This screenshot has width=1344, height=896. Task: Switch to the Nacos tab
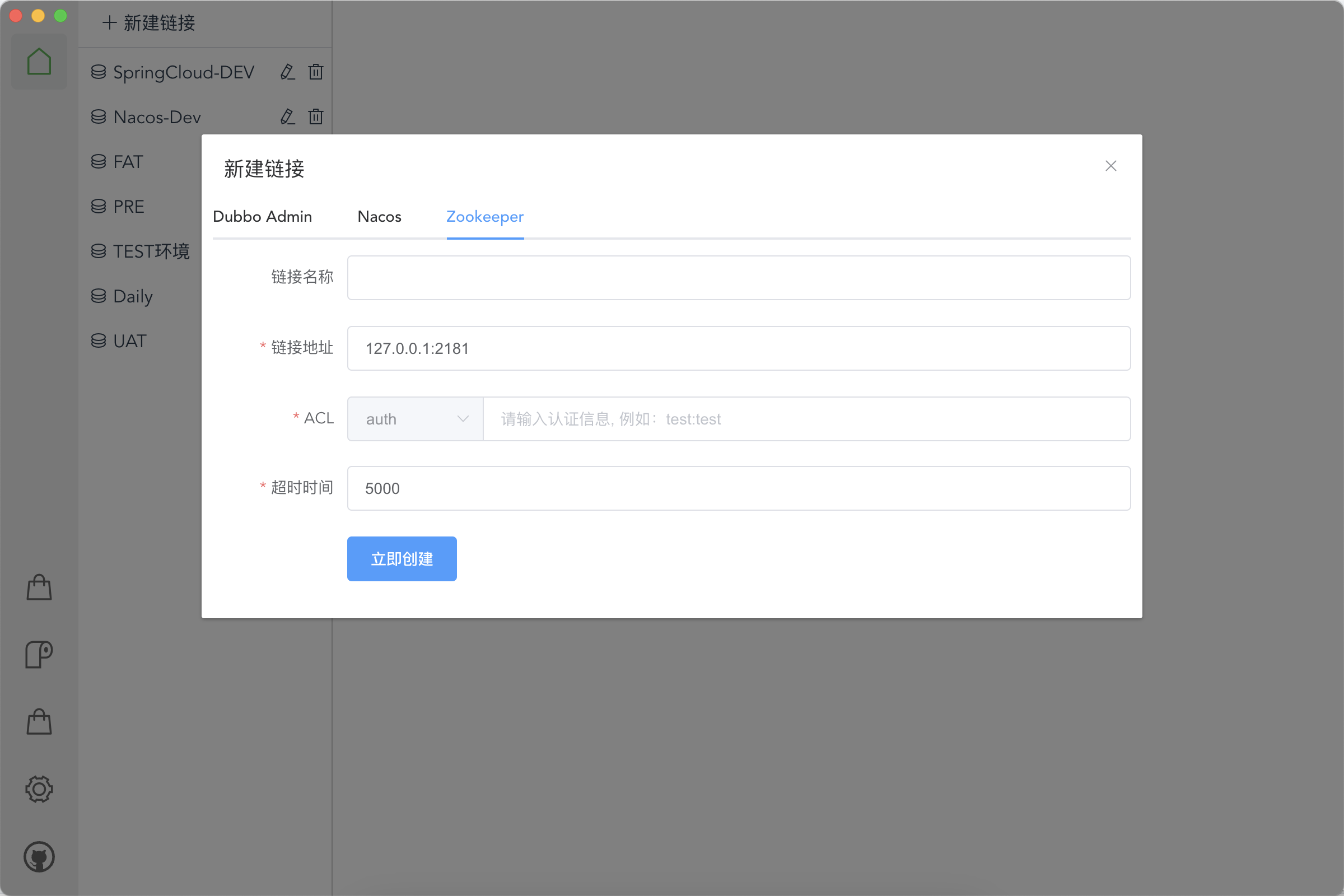coord(380,217)
